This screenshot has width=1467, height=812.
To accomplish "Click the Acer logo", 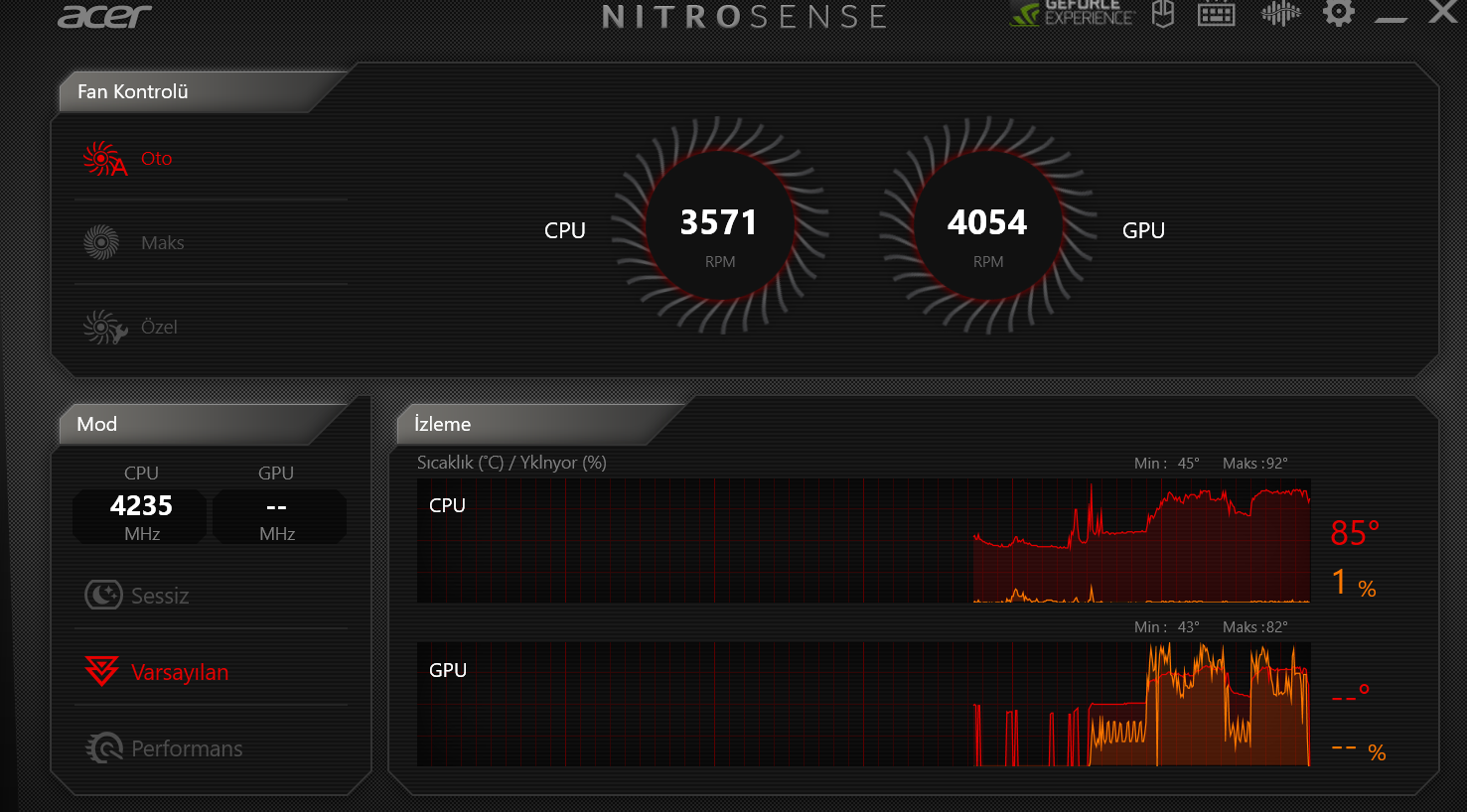I will click(x=104, y=17).
